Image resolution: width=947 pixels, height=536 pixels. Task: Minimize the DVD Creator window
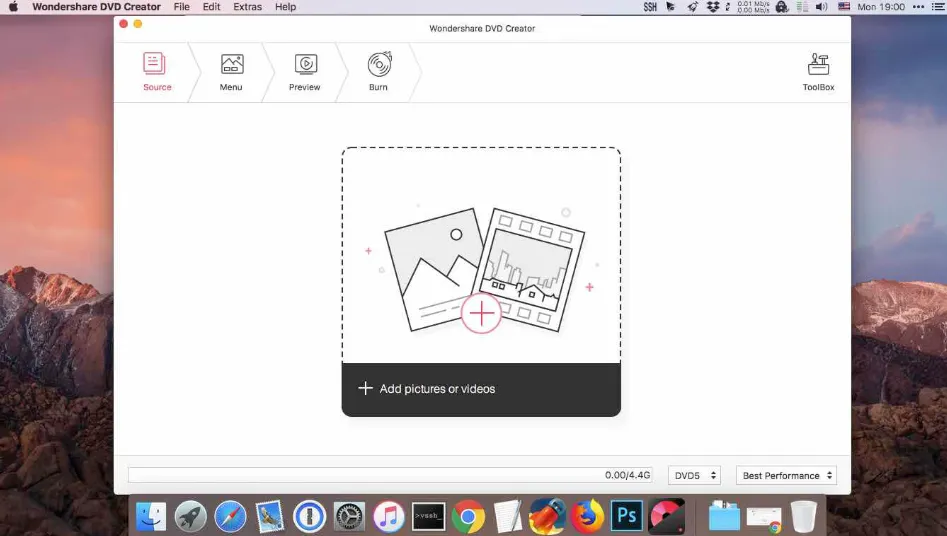[x=138, y=24]
